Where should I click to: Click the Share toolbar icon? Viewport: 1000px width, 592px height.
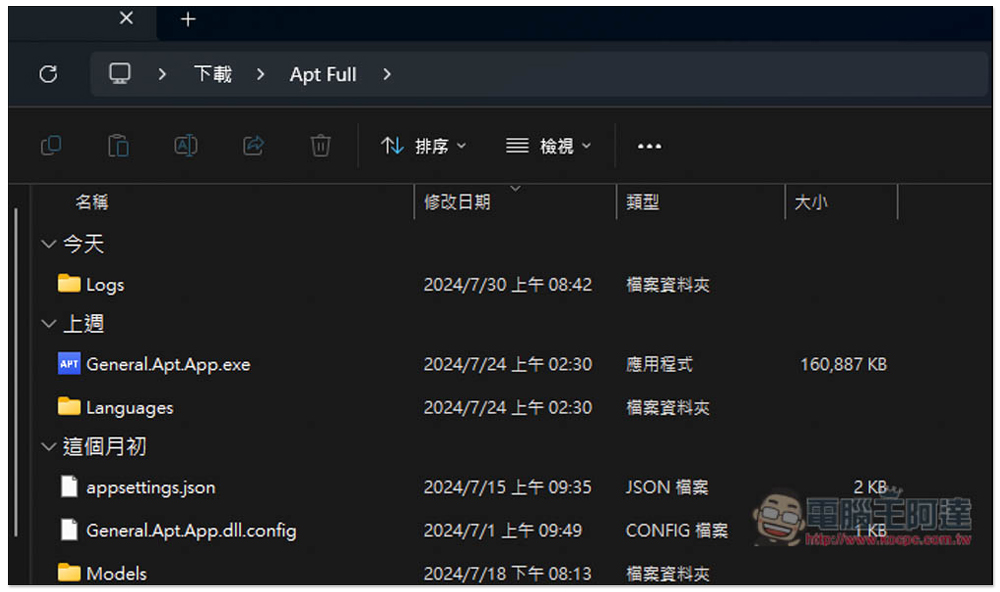tap(253, 145)
